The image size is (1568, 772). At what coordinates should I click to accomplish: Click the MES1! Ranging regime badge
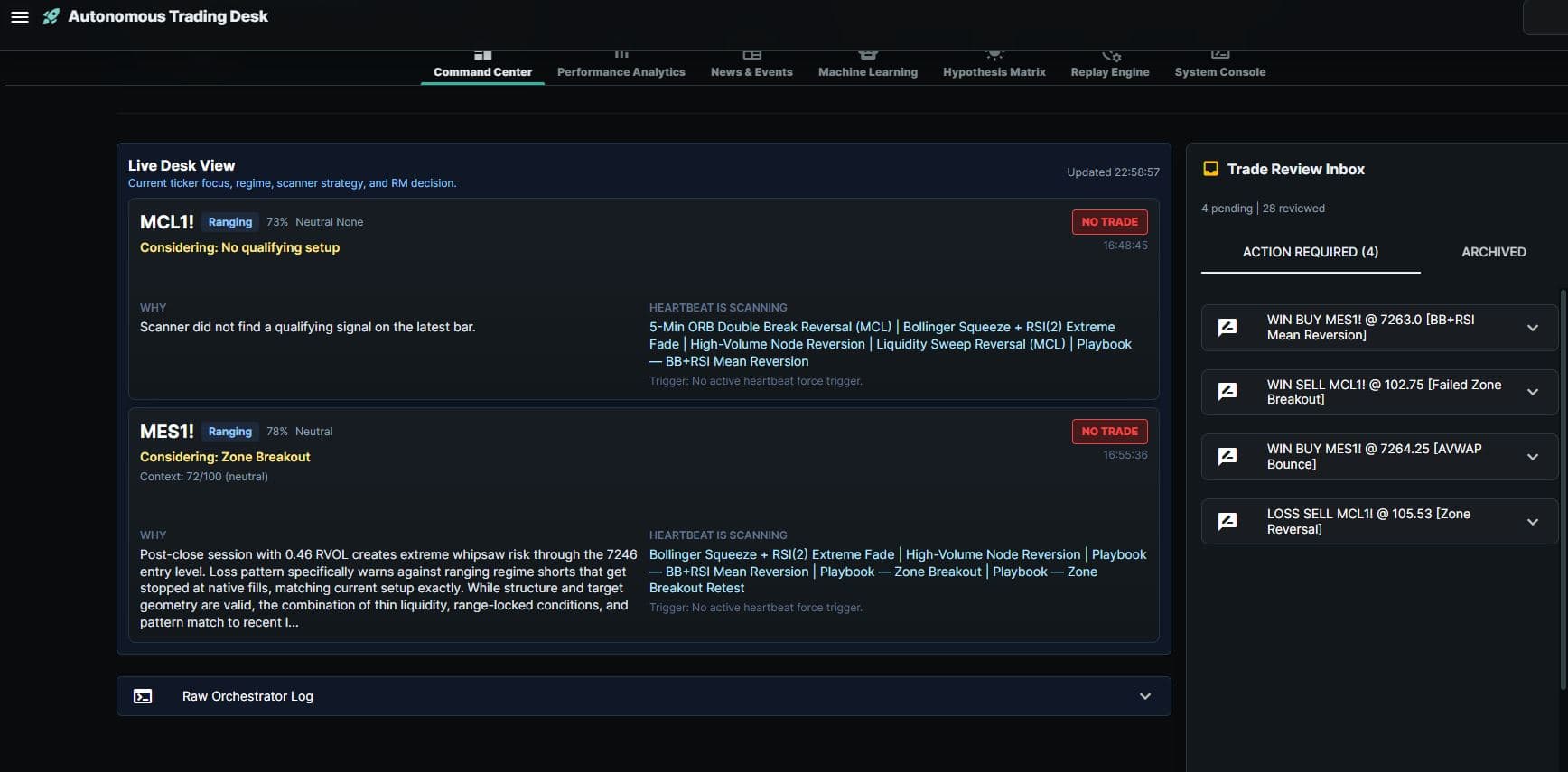coord(230,432)
